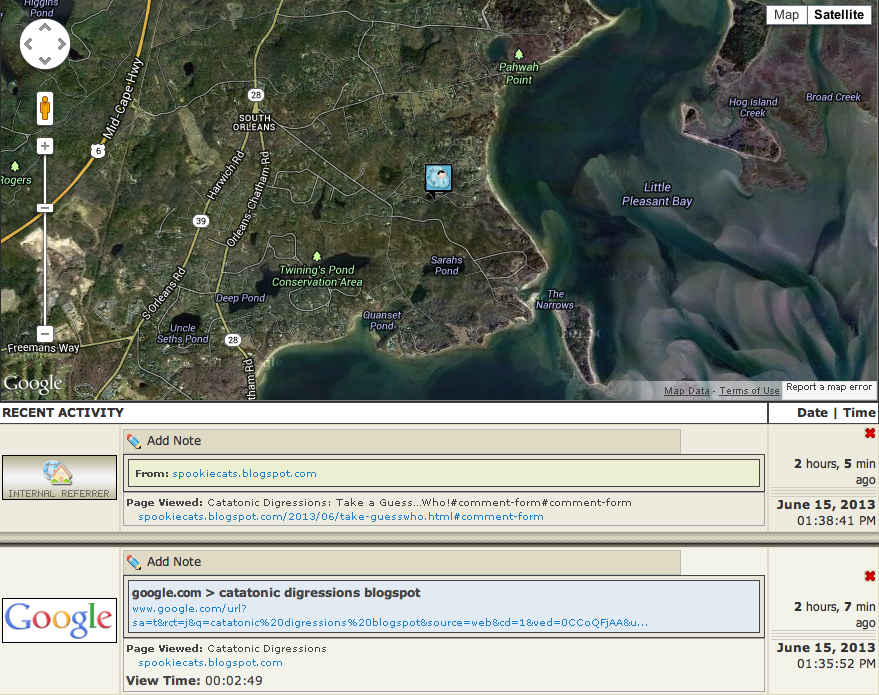Open spookiecats.blogspot.com under Catatonic Digressions
This screenshot has width=879, height=695.
[x=210, y=662]
